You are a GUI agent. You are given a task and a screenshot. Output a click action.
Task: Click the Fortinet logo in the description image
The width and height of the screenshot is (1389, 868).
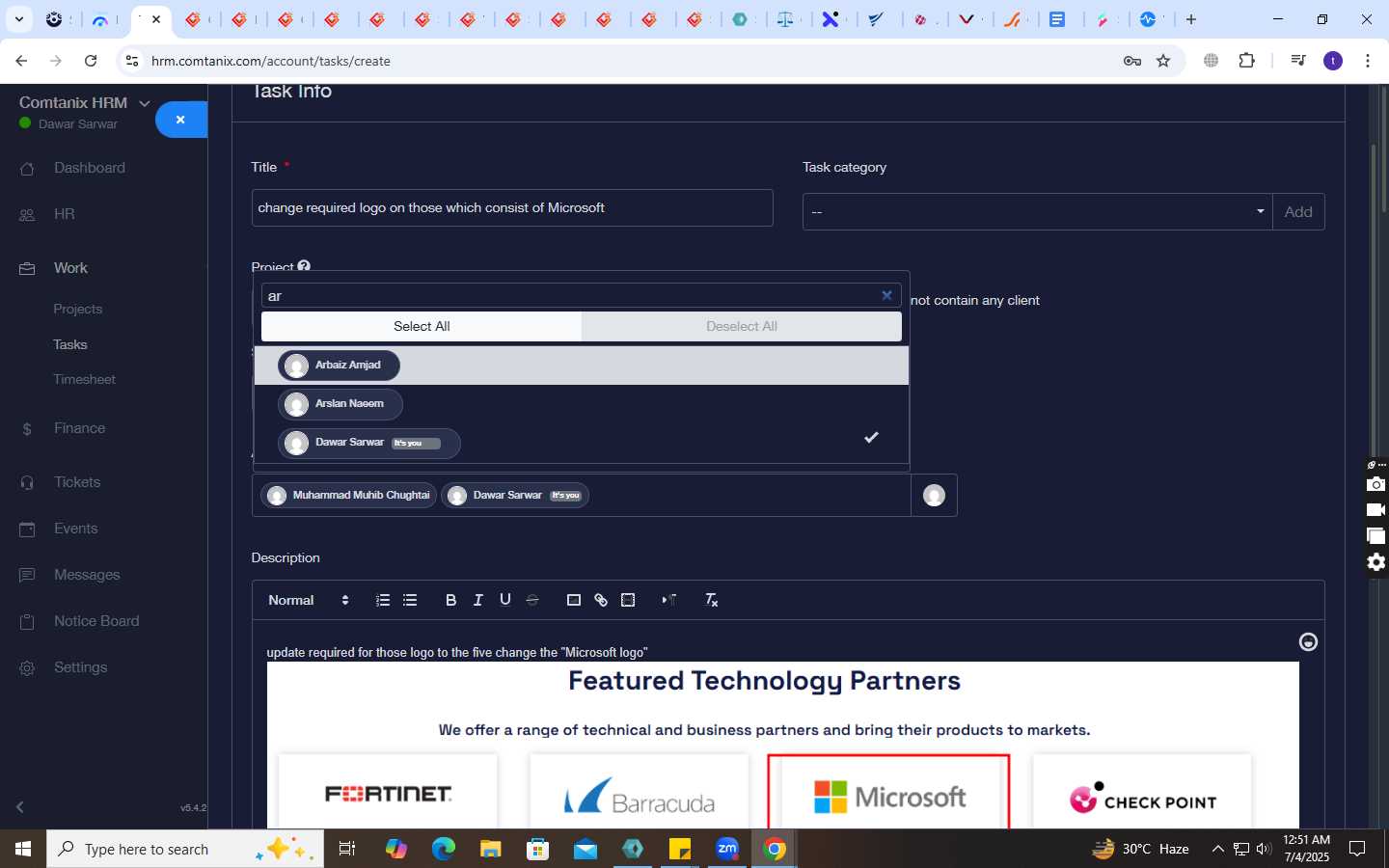[388, 794]
